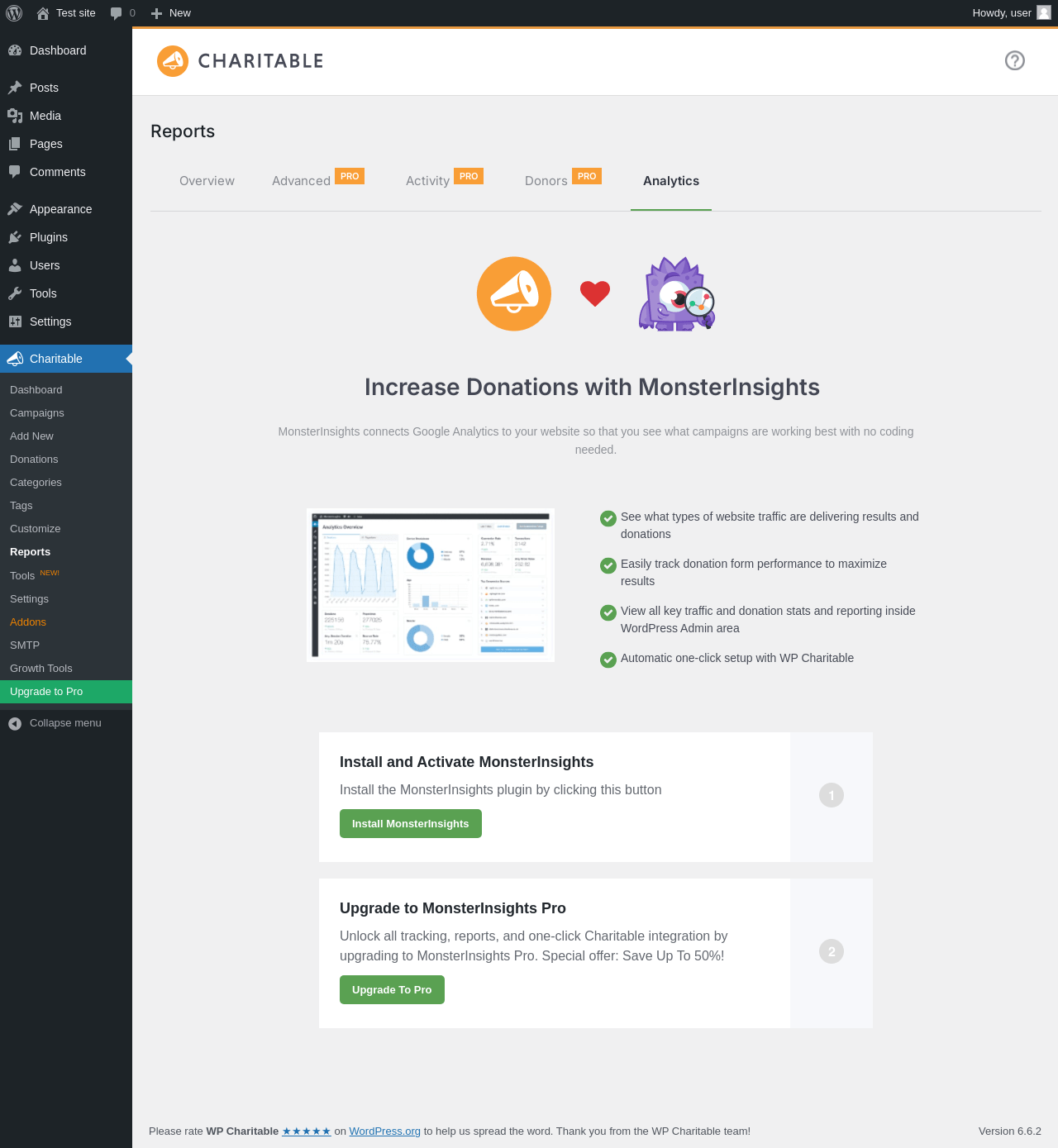1058x1148 pixels.
Task: Click the user avatar next to Howdy
Action: (1044, 12)
